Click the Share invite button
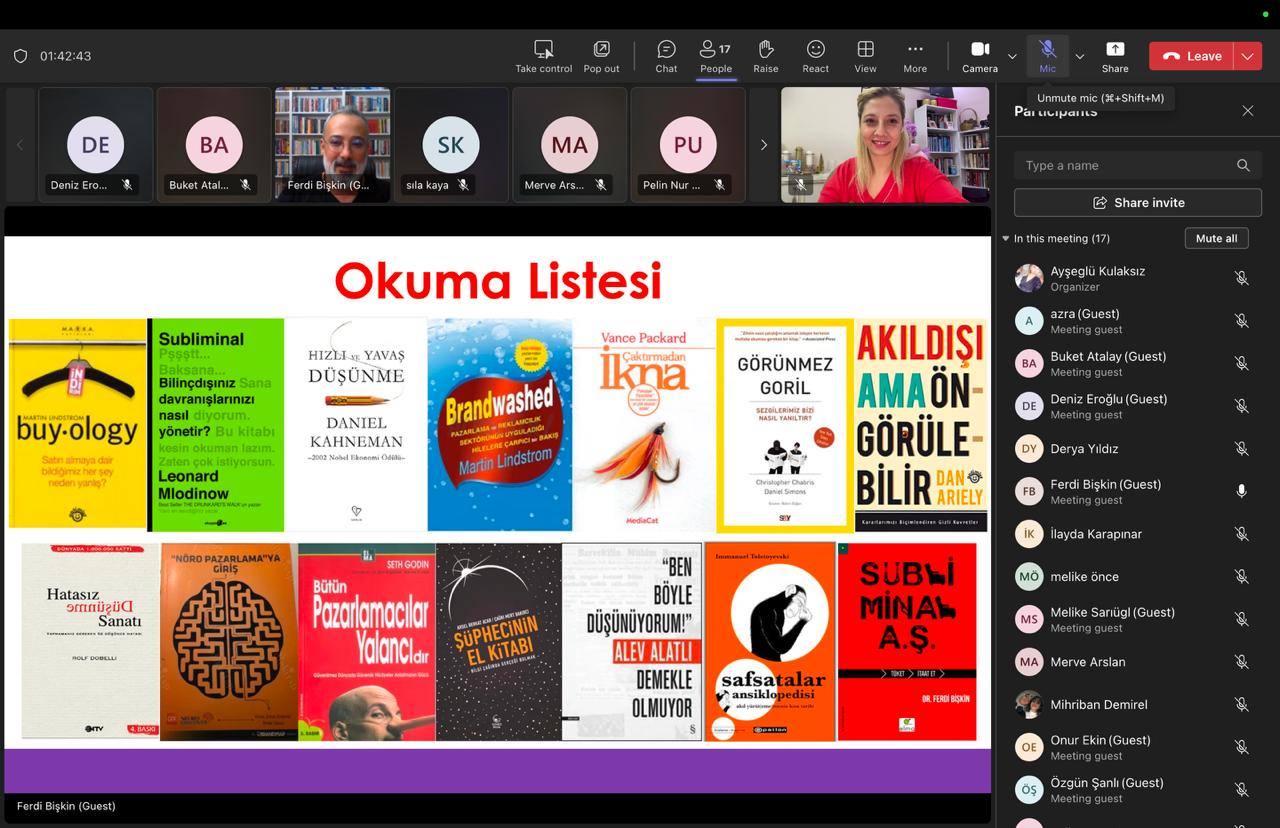 [x=1137, y=202]
